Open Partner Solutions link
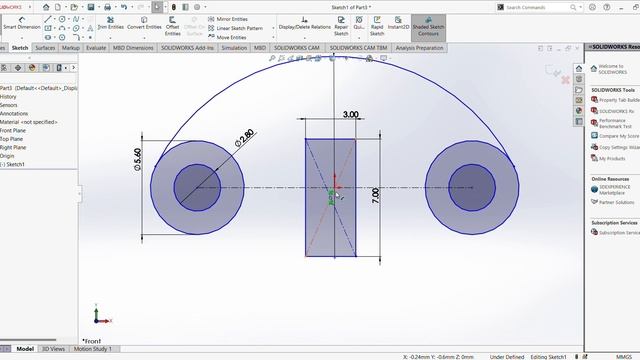The image size is (640, 360). (x=616, y=202)
